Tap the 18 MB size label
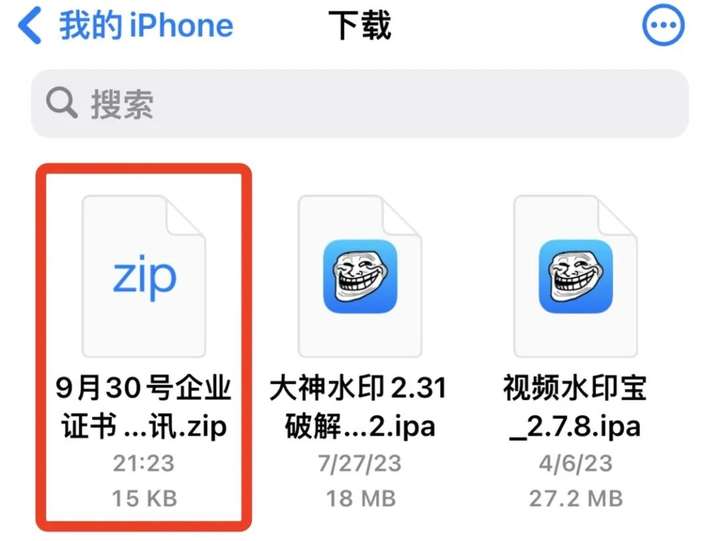The image size is (720, 541). [360, 498]
